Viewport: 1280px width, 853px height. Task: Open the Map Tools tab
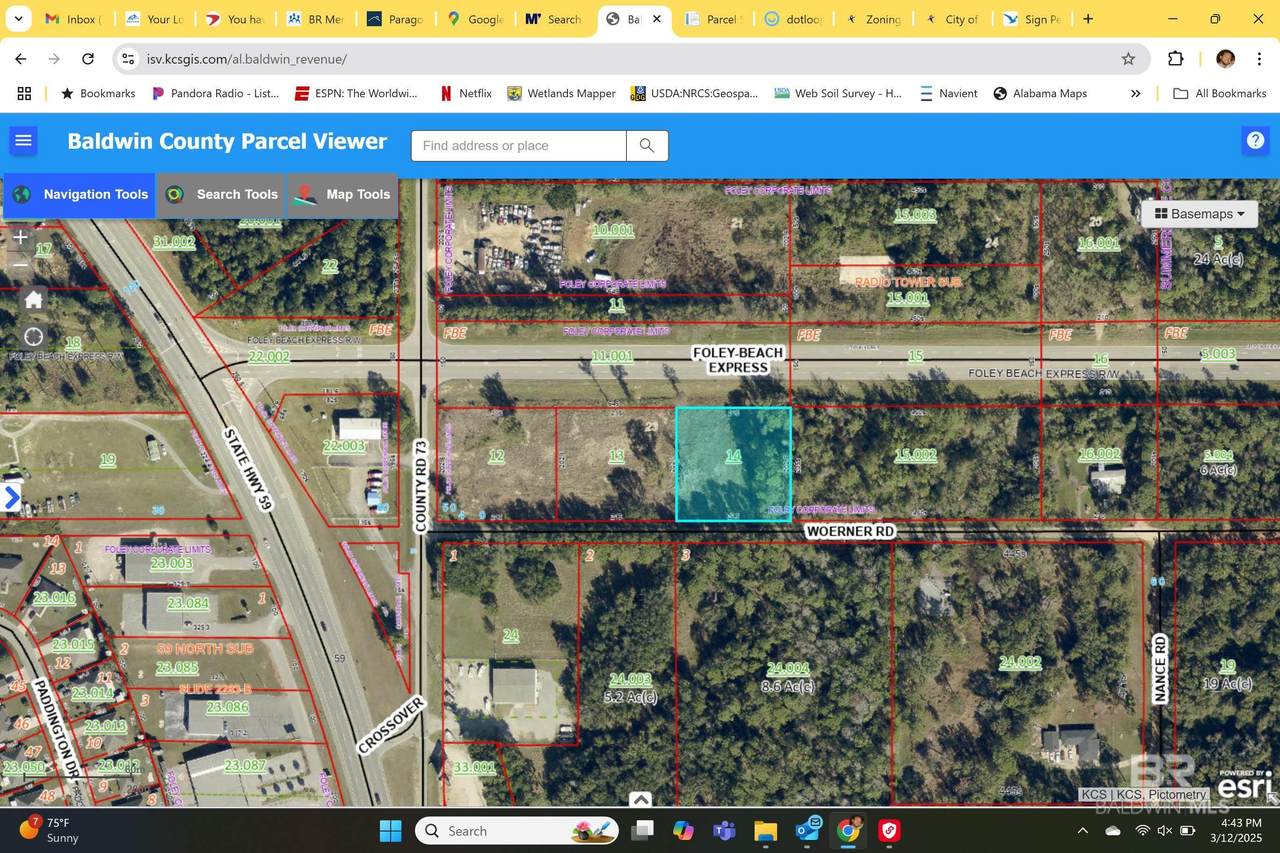pyautogui.click(x=343, y=195)
